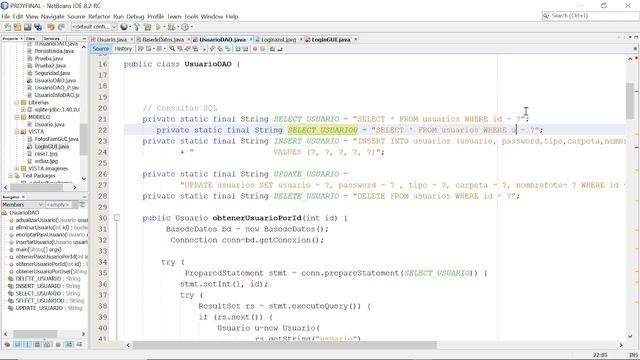640x360 pixels.
Task: Open the Refactor menu
Action: tap(99, 16)
